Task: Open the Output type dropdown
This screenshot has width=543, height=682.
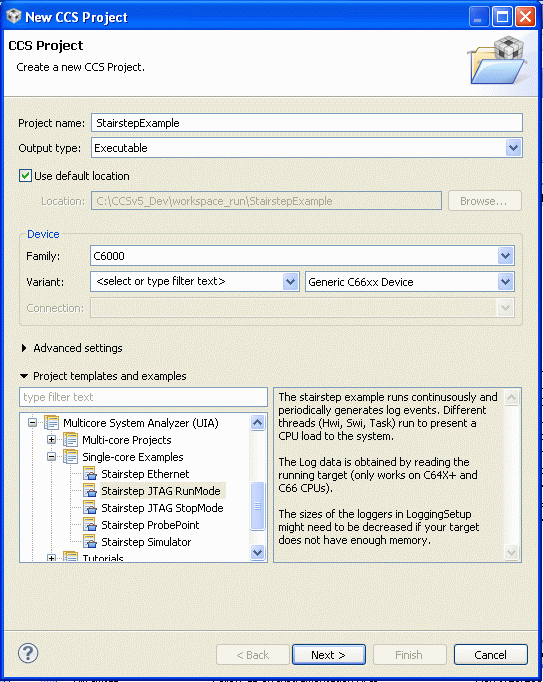Action: coord(513,148)
